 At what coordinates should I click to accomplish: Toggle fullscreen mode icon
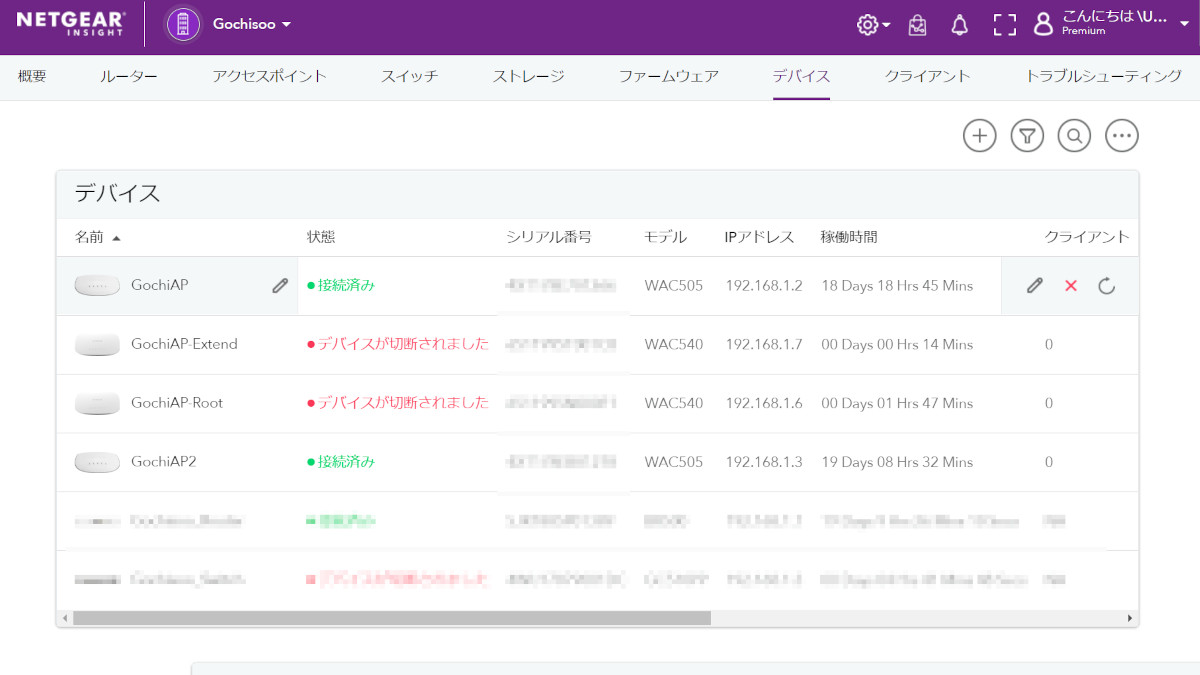point(1004,25)
